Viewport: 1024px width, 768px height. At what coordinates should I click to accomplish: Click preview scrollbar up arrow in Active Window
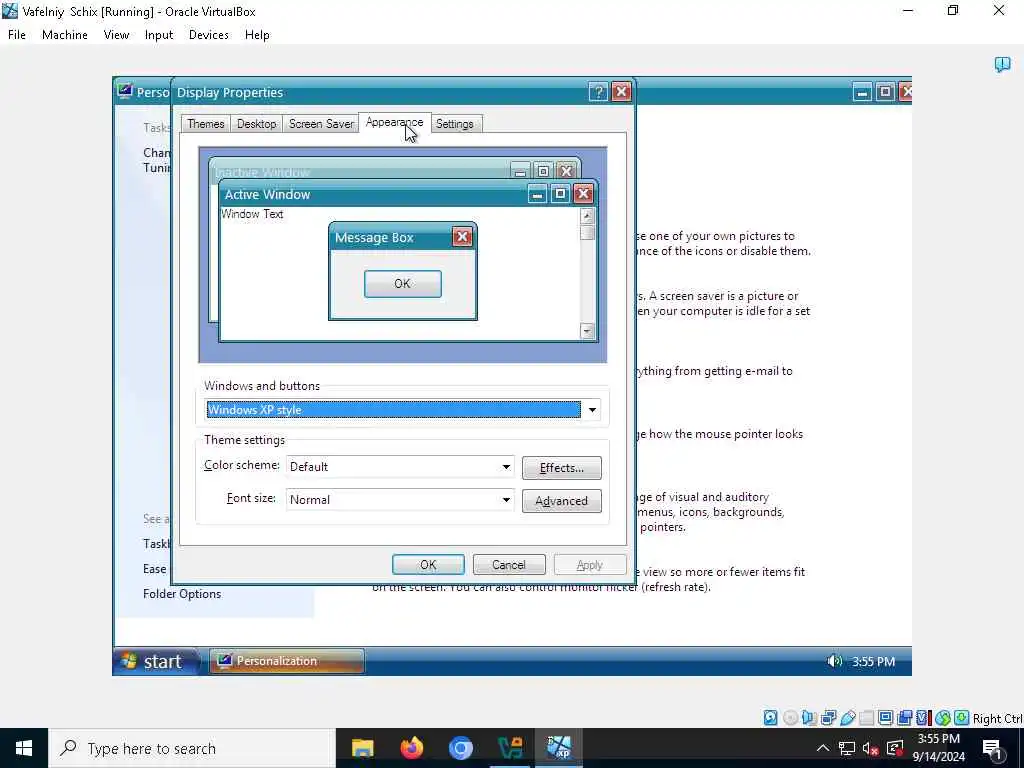[x=586, y=216]
